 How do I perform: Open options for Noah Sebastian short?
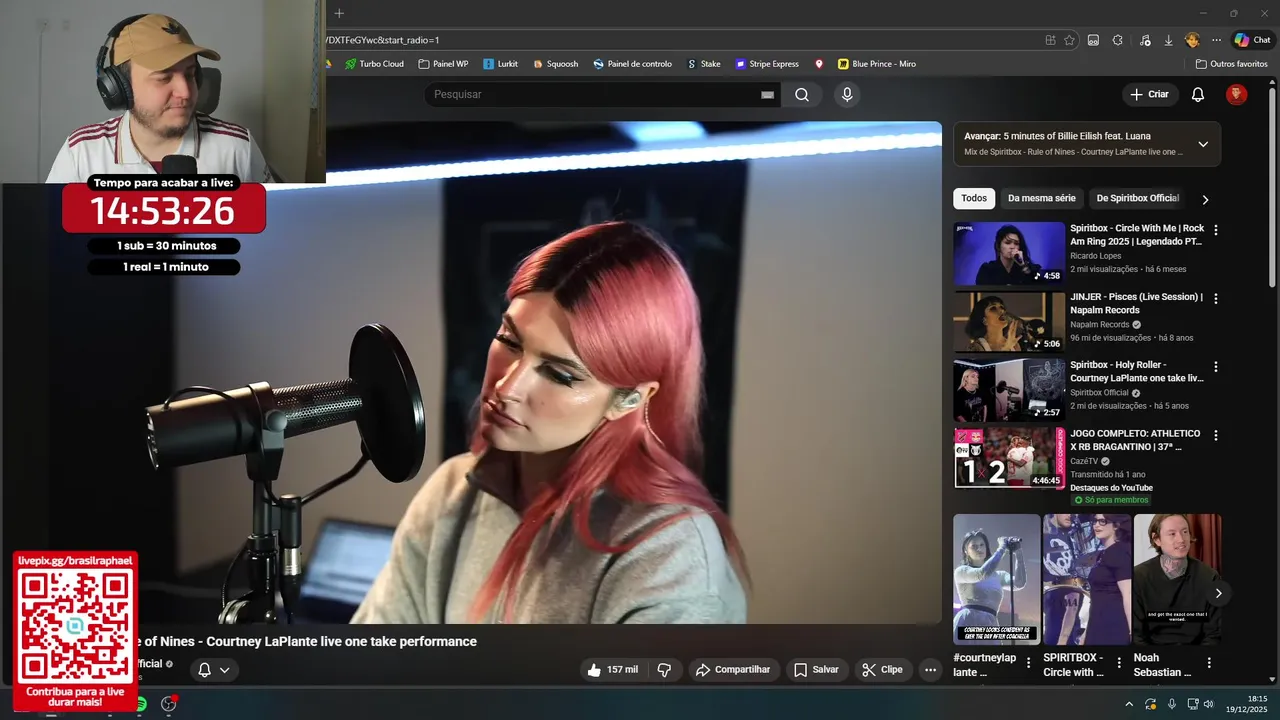point(1209,663)
